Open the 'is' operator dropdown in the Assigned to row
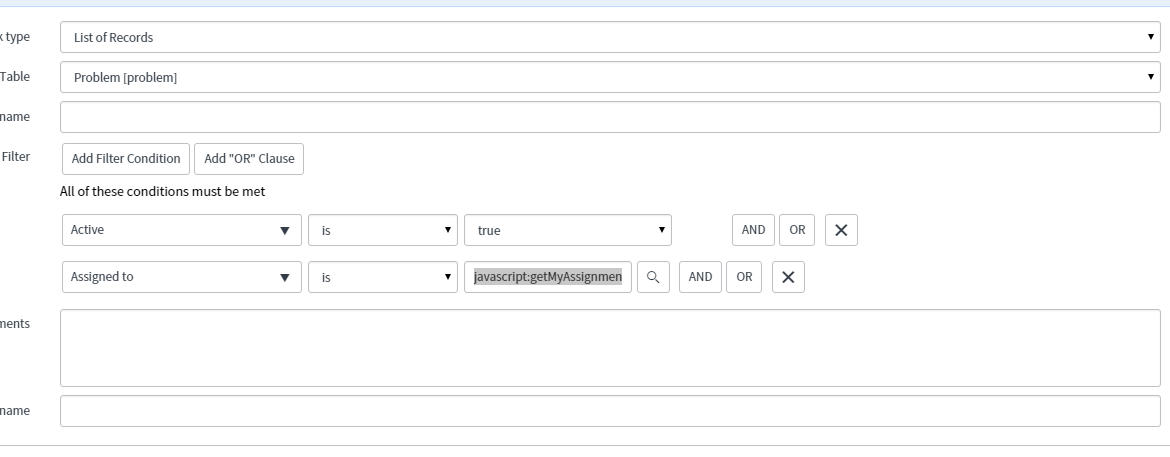This screenshot has height=457, width=1170. pyautogui.click(x=383, y=277)
